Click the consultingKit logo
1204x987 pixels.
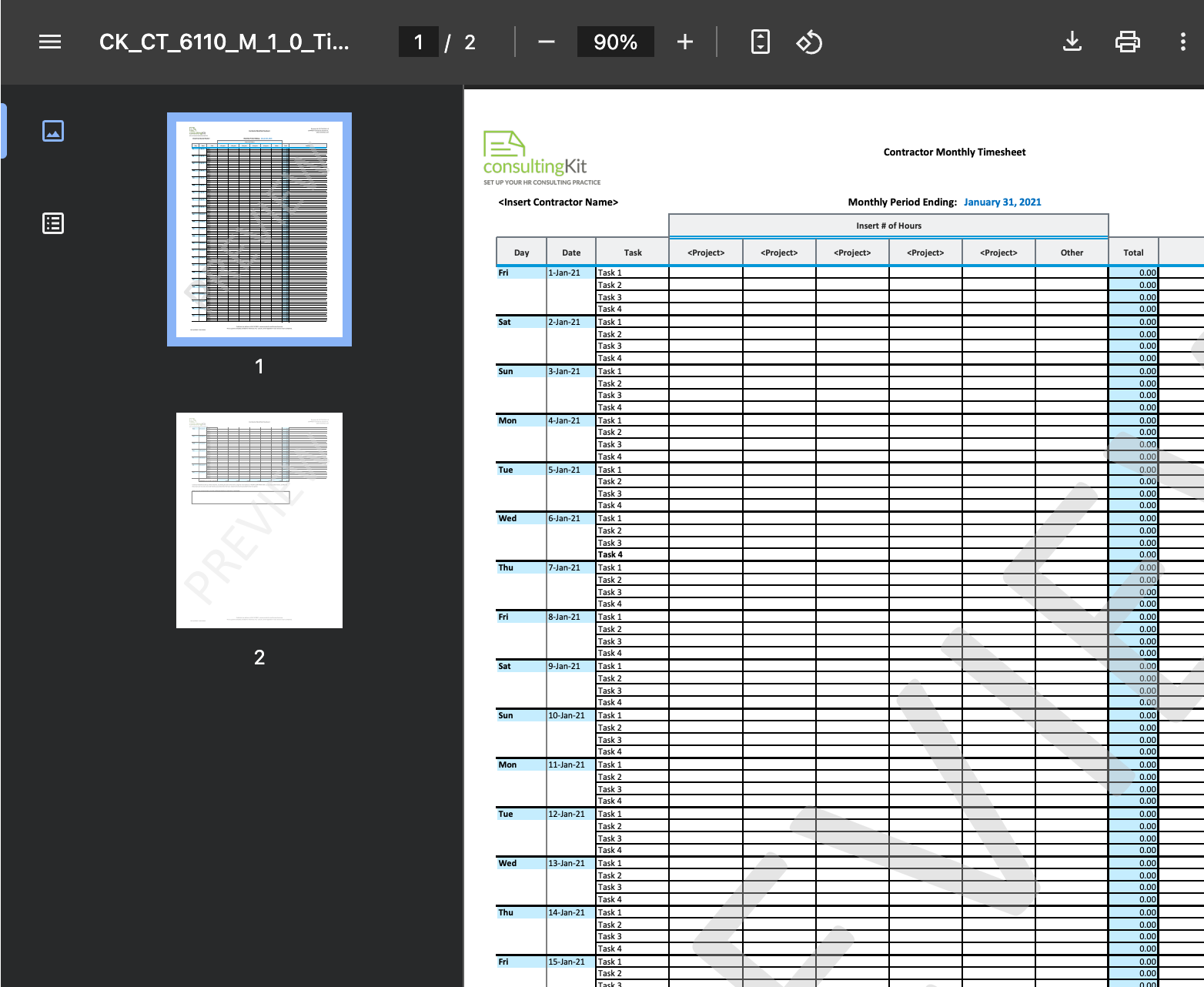click(535, 158)
